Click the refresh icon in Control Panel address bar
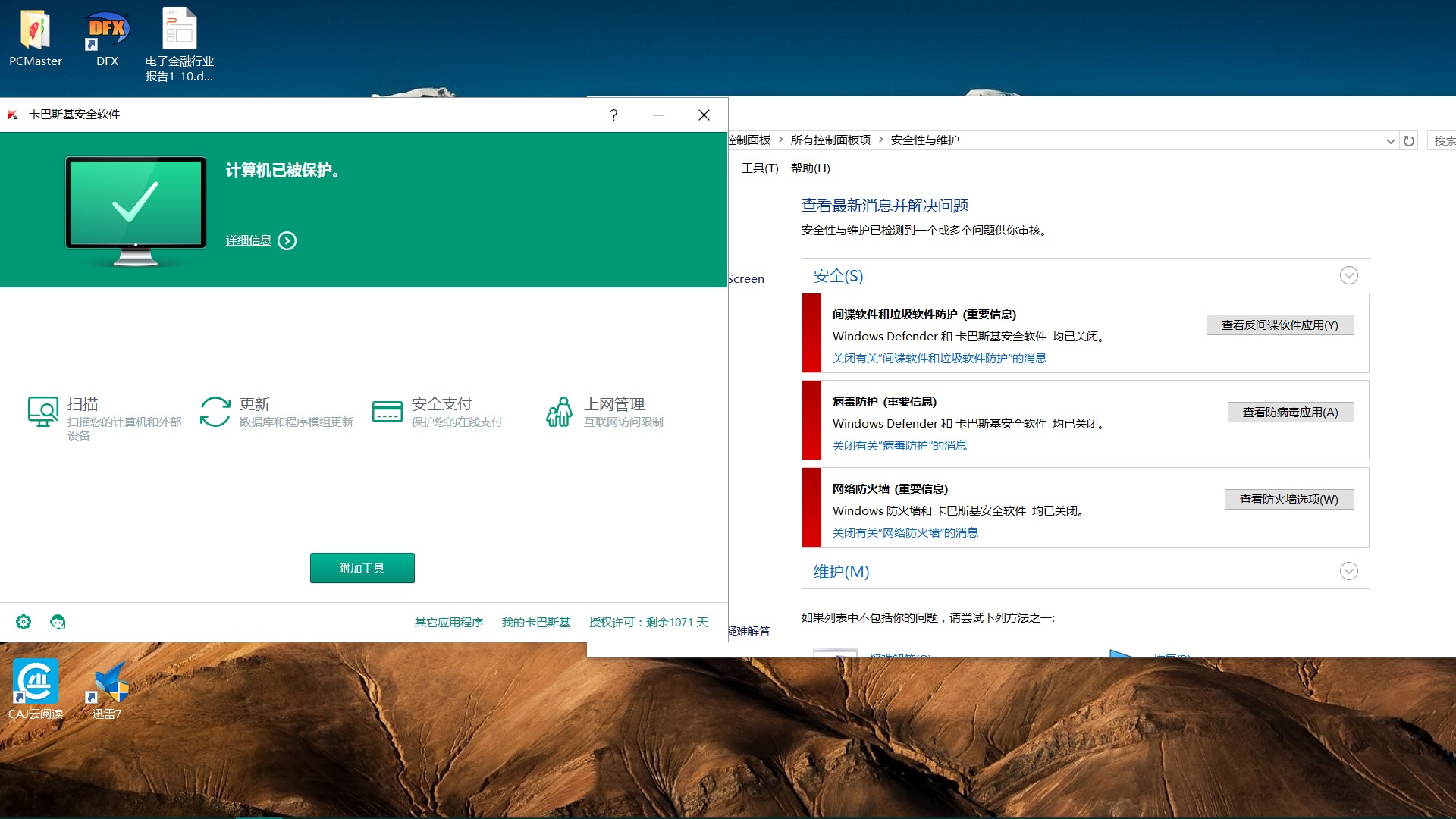Viewport: 1456px width, 819px height. click(x=1409, y=140)
